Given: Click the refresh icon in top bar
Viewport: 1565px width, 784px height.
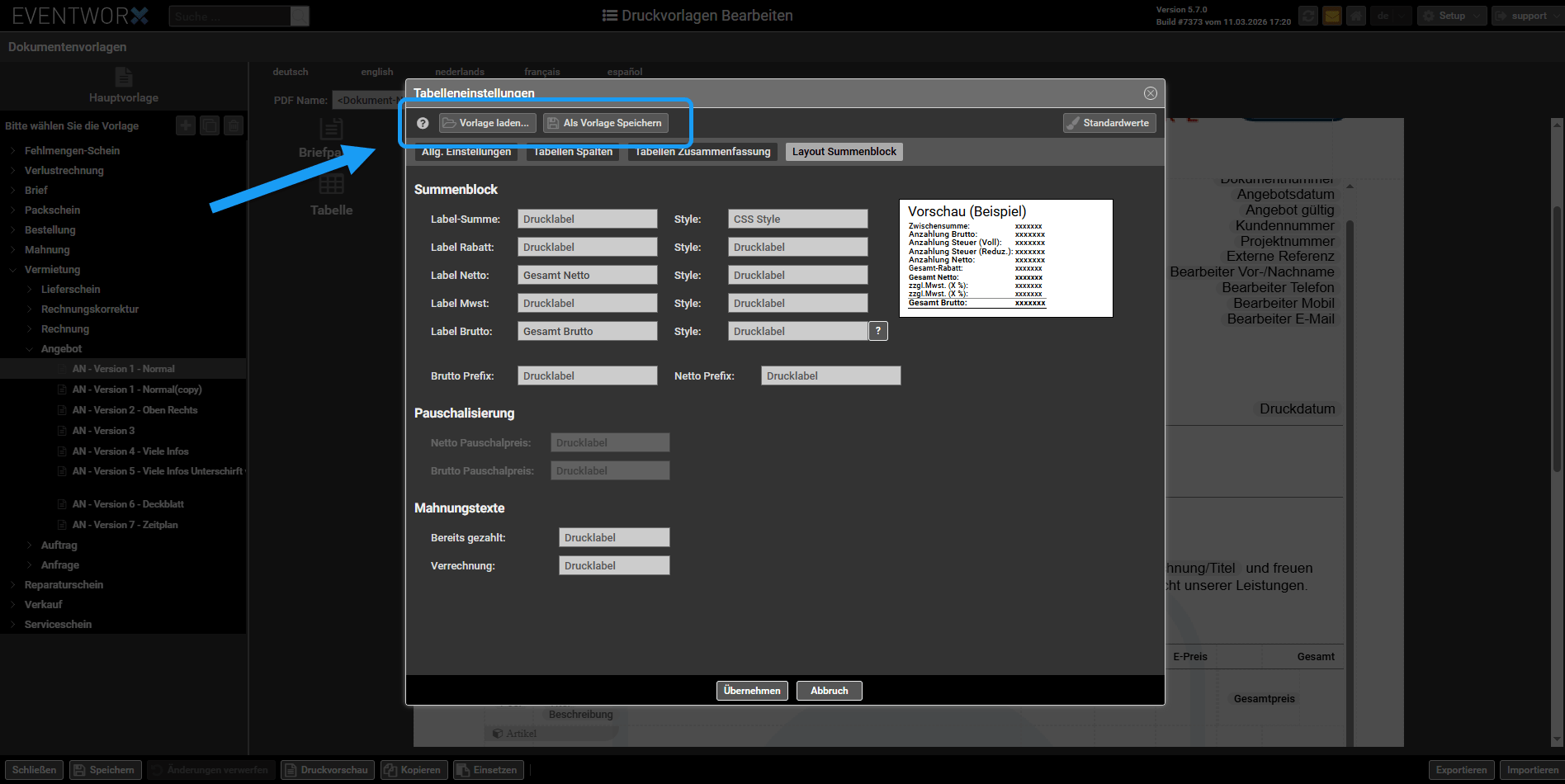Looking at the screenshot, I should tap(1307, 16).
